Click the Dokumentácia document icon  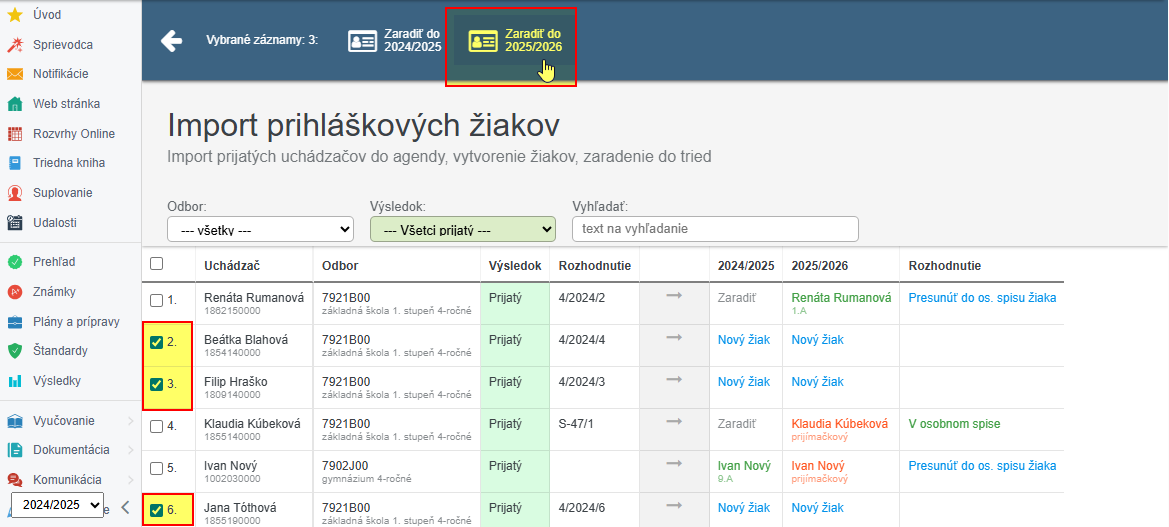pos(14,450)
